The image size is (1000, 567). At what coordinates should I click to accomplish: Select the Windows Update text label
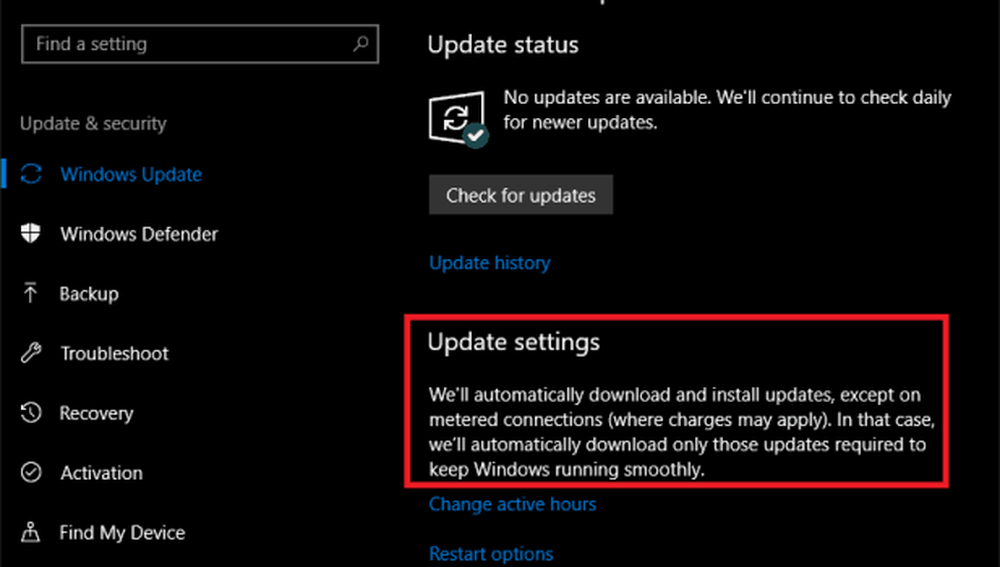[x=131, y=175]
